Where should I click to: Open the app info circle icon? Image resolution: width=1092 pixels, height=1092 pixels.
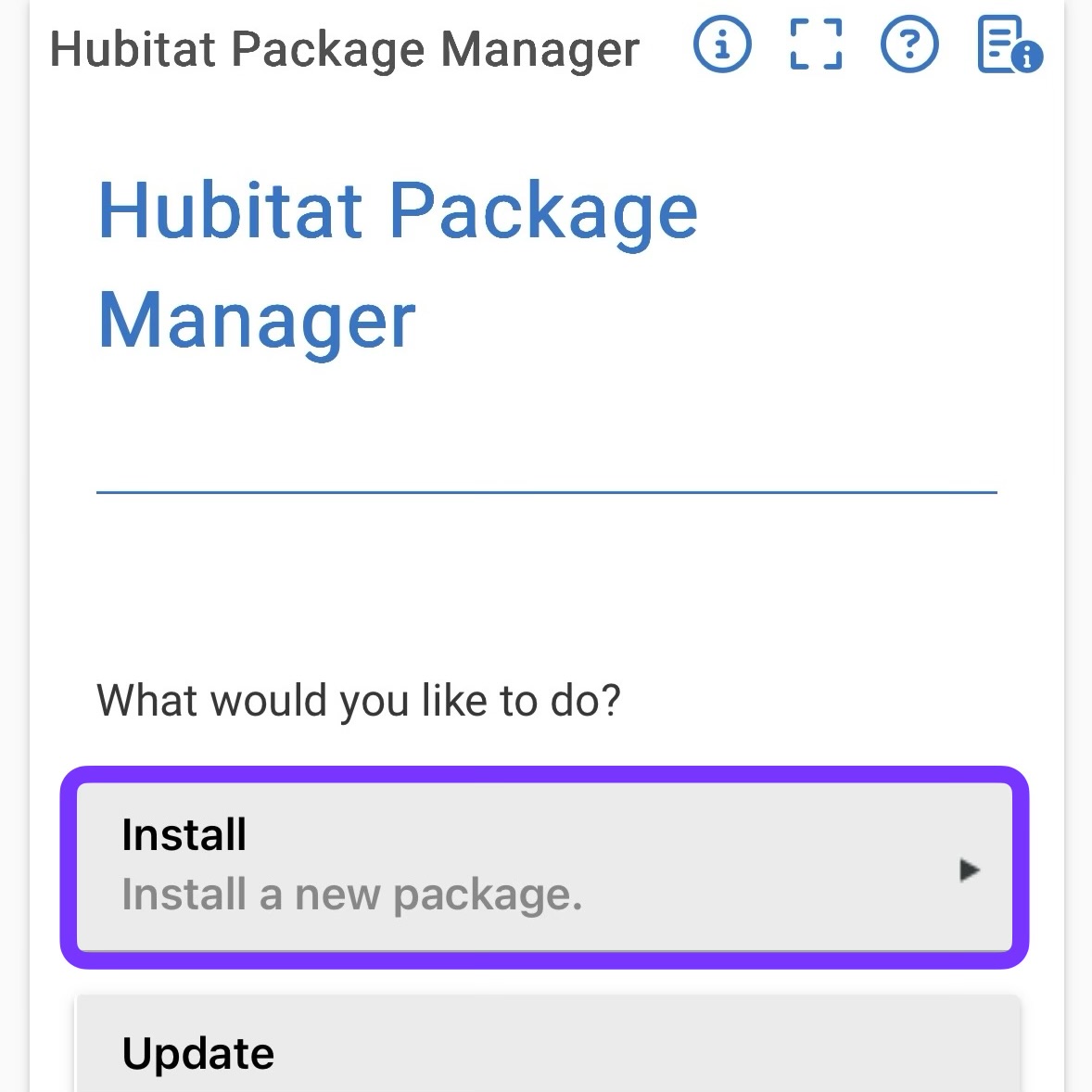coord(722,44)
